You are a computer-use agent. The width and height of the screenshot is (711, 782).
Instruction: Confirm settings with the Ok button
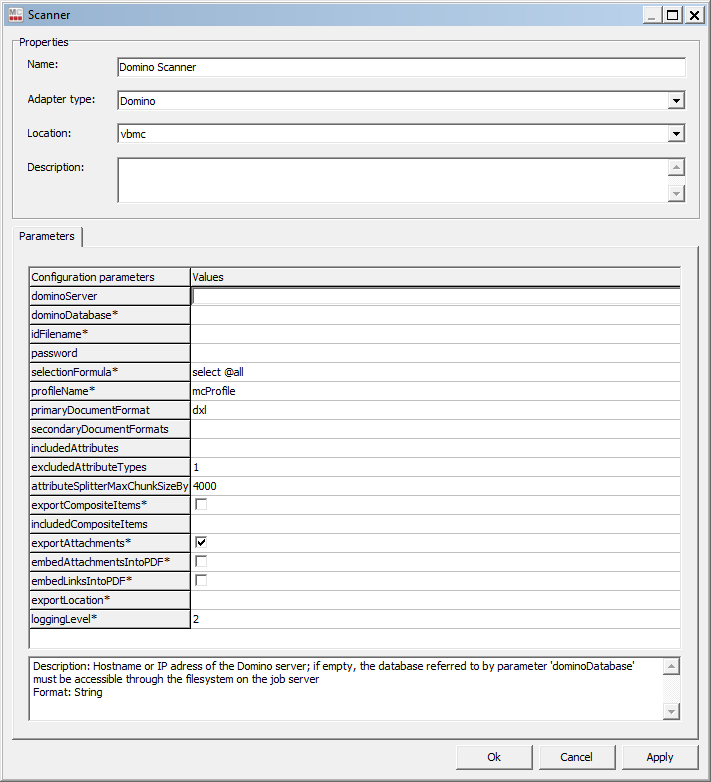click(494, 757)
